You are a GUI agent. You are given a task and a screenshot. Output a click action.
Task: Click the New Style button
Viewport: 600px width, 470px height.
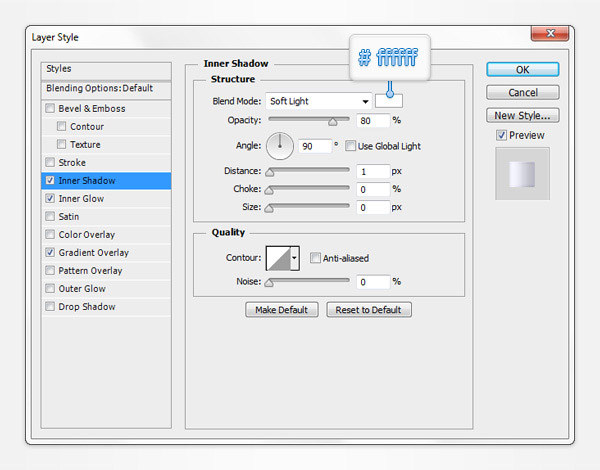tap(523, 116)
